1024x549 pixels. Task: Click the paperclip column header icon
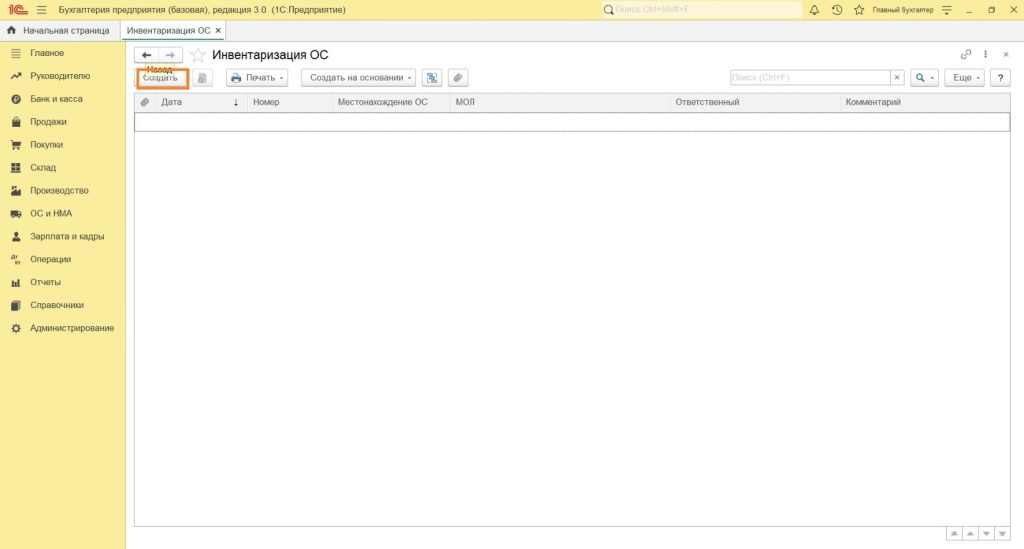click(x=145, y=102)
